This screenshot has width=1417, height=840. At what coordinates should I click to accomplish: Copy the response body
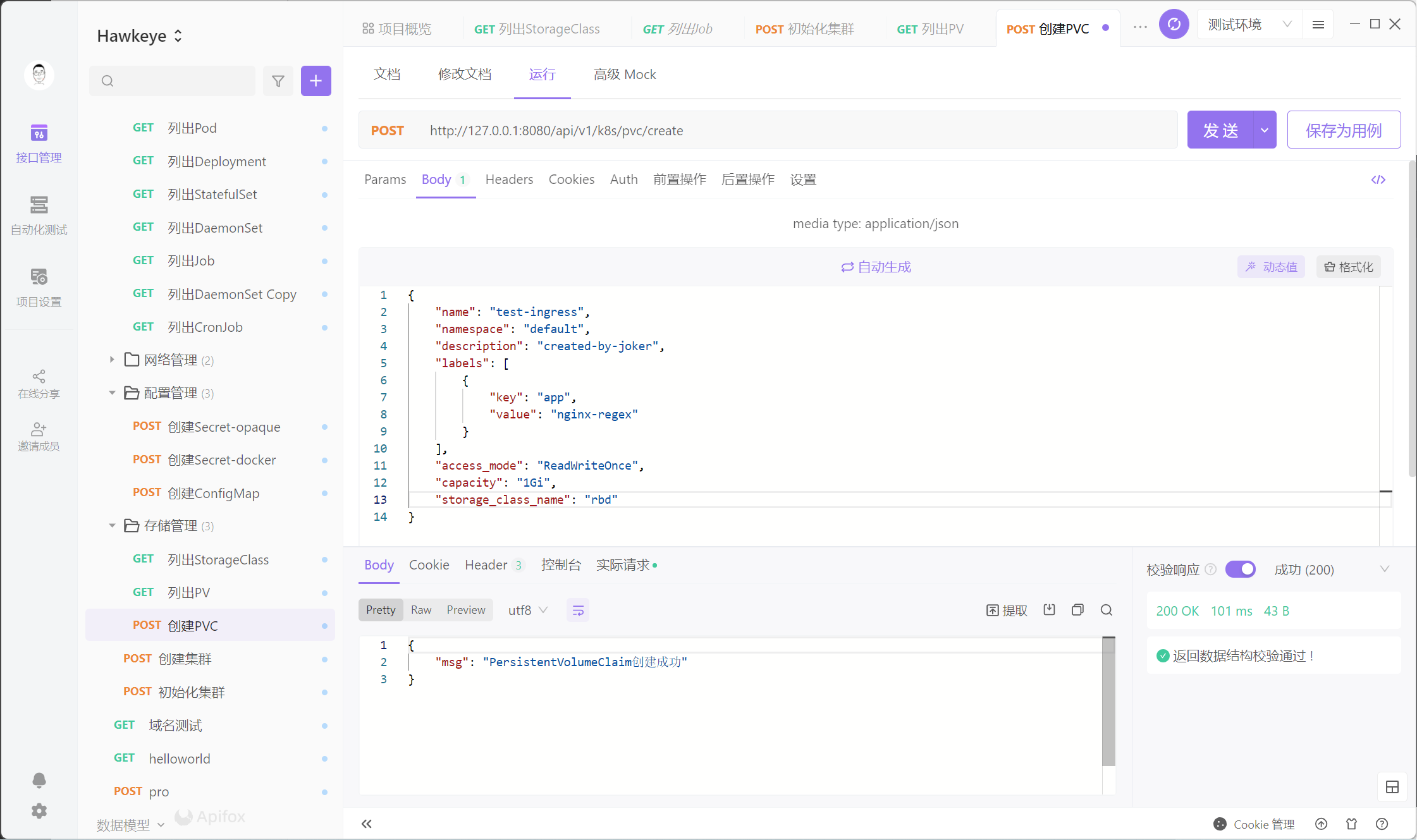(x=1078, y=610)
